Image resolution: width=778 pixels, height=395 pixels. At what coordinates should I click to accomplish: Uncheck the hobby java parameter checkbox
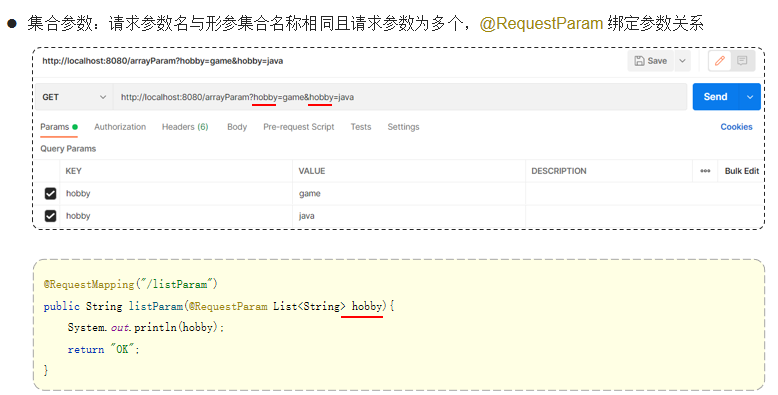pos(50,216)
